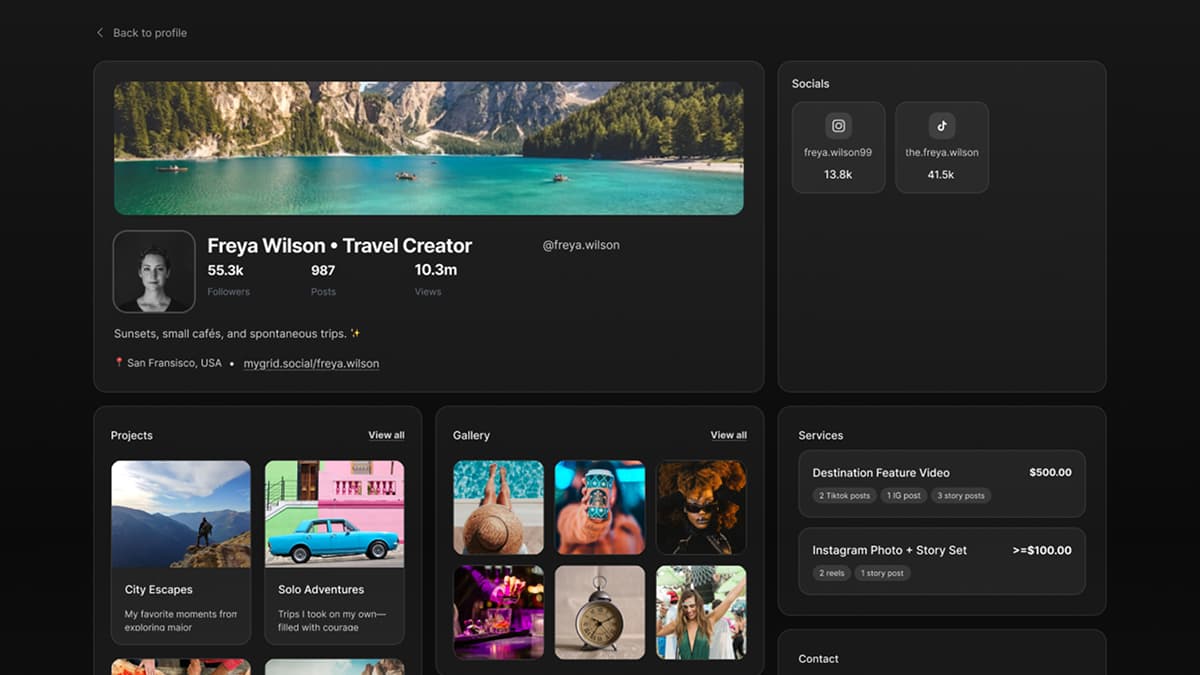Open View all in the Projects section
This screenshot has width=1200, height=675.
[386, 435]
